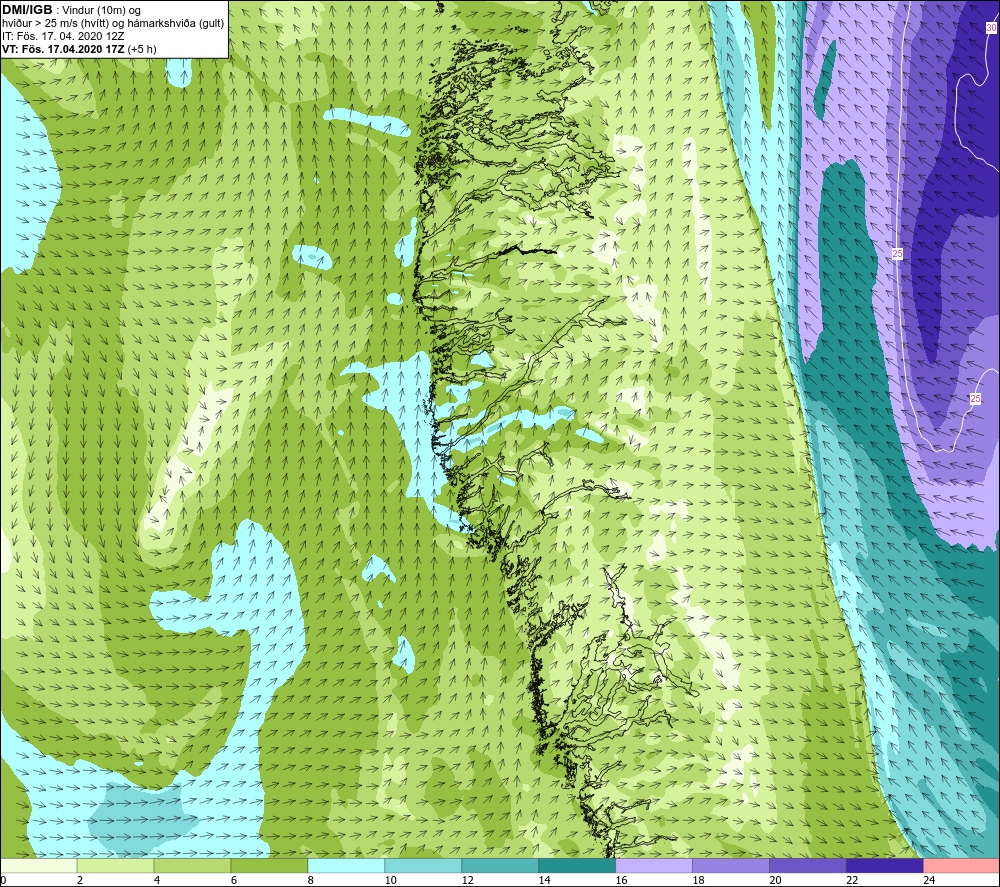This screenshot has width=1000, height=887.
Task: Click the legend value 16
Action: pyautogui.click(x=621, y=880)
